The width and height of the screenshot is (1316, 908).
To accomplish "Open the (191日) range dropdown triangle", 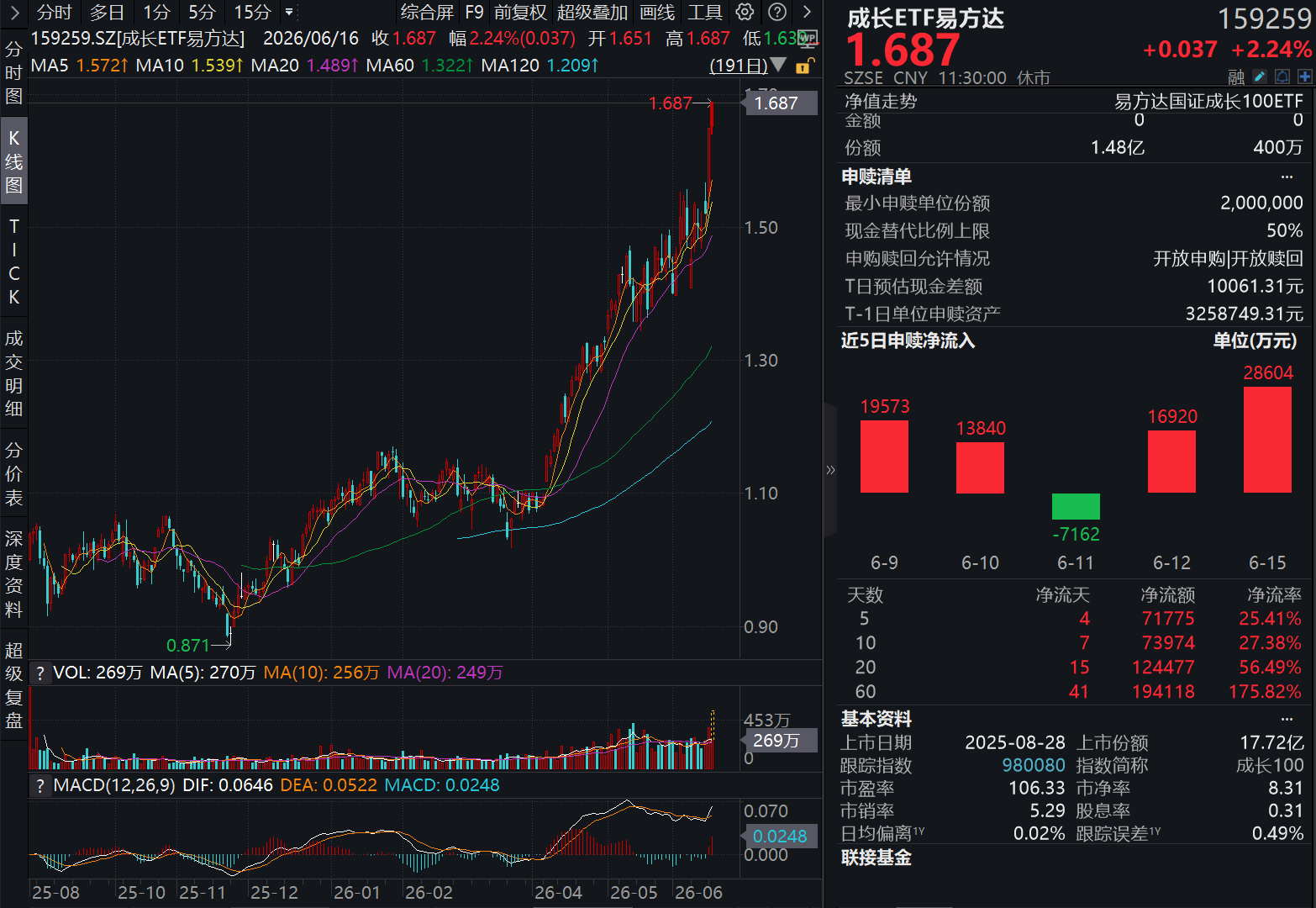I will click(x=779, y=65).
